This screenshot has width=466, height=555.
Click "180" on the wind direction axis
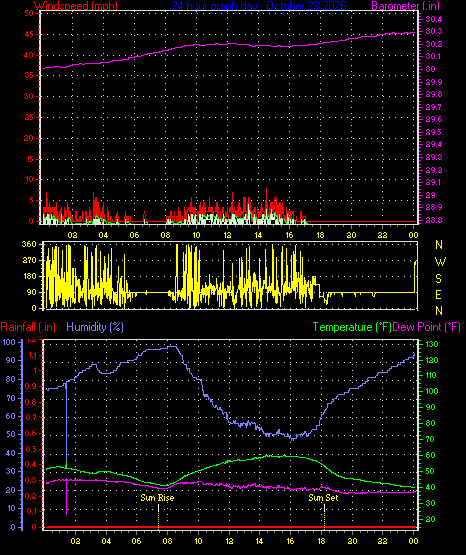(x=29, y=276)
